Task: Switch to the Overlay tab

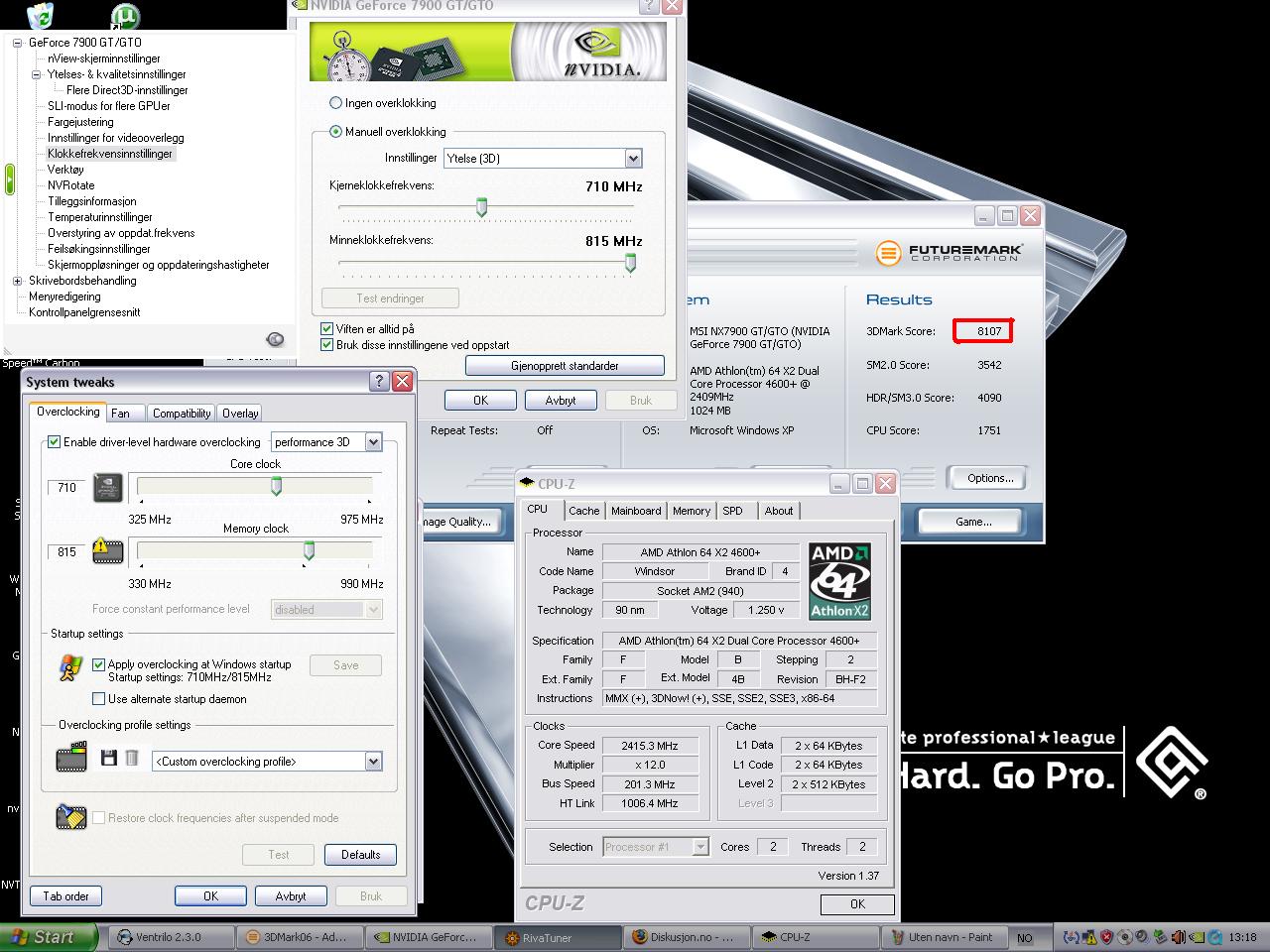Action: point(240,414)
